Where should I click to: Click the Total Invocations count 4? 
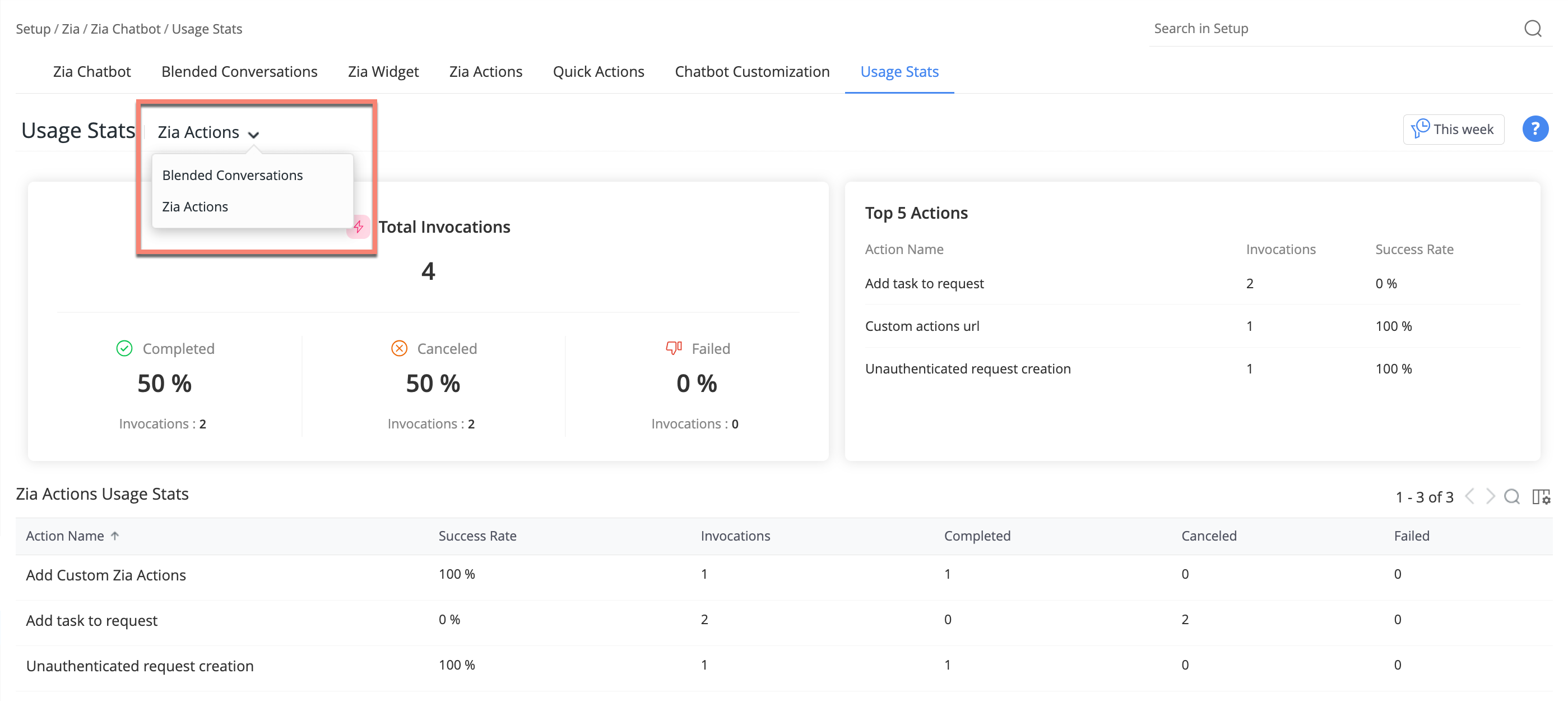click(x=428, y=271)
